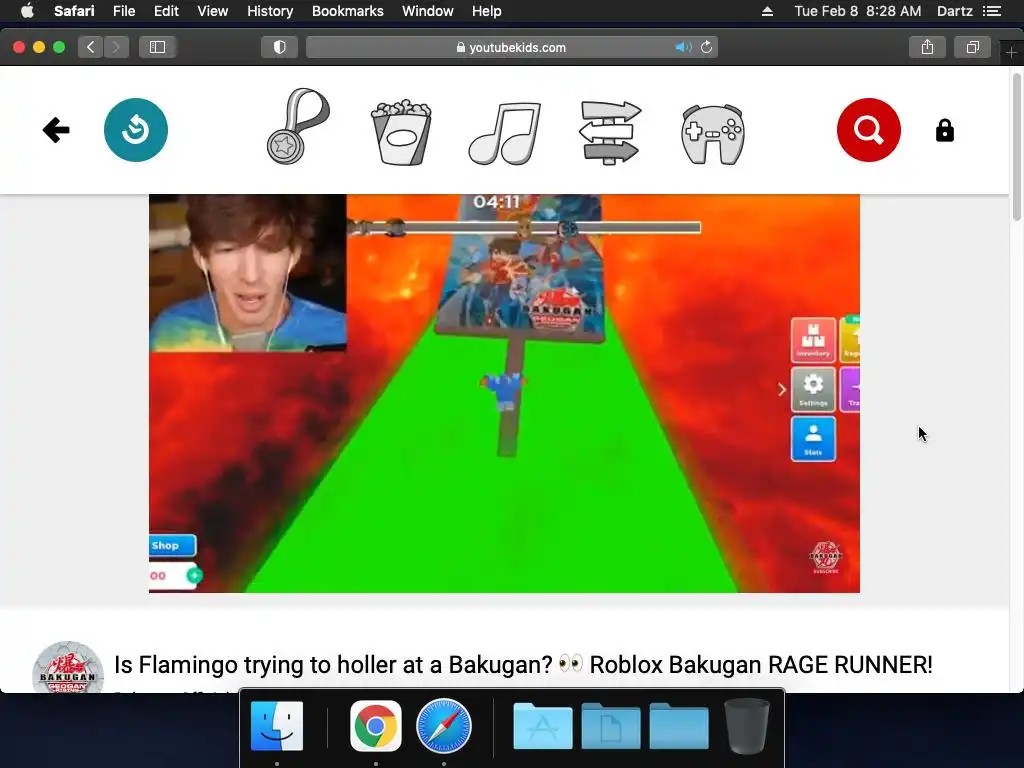
Task: Open Google Chrome from the Dock
Action: 376,726
